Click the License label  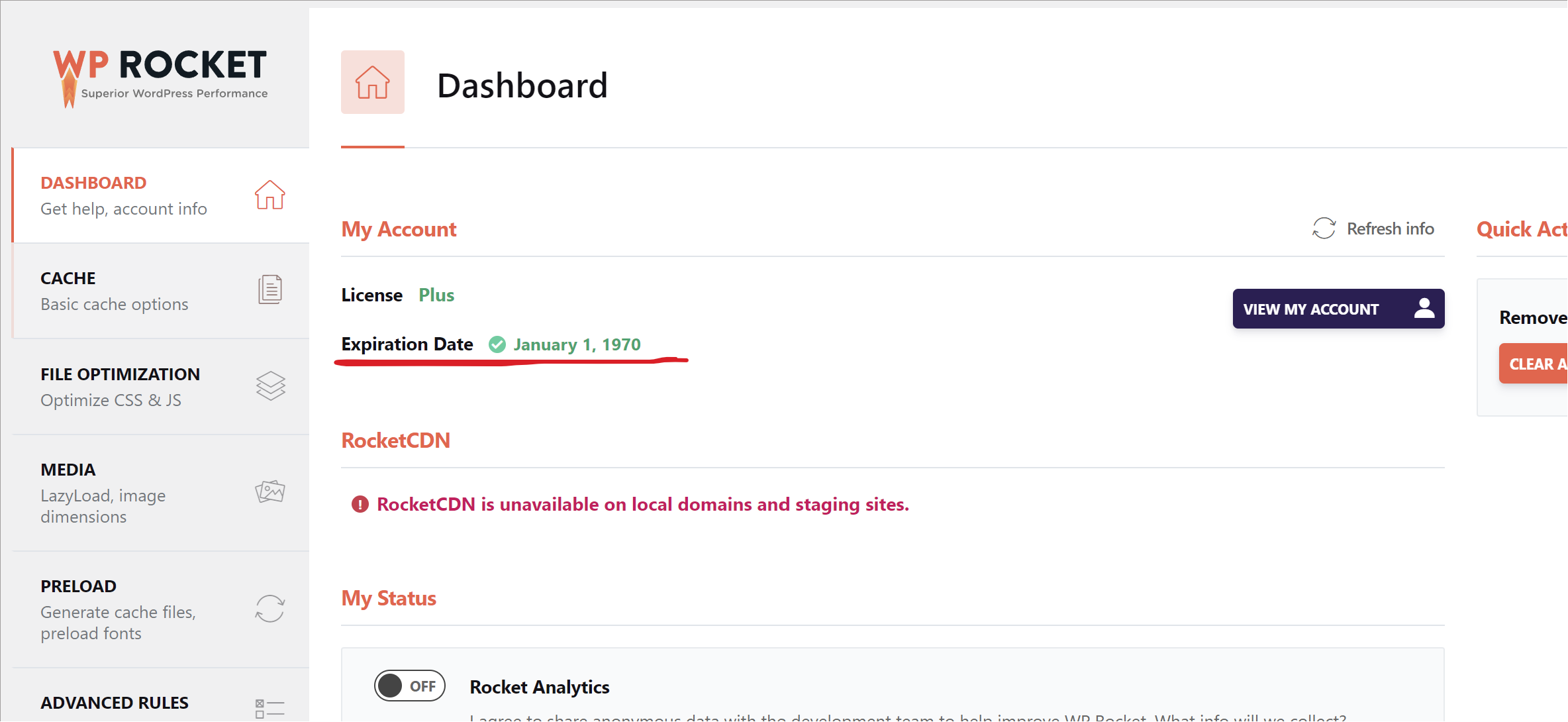pos(371,295)
